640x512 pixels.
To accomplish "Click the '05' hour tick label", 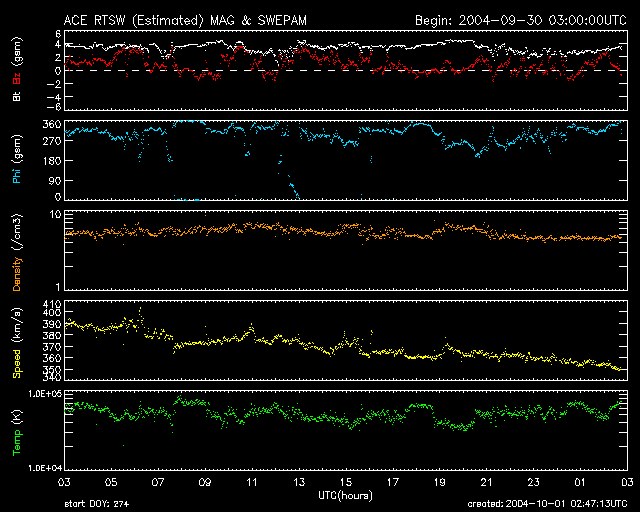I will pyautogui.click(x=111, y=482).
